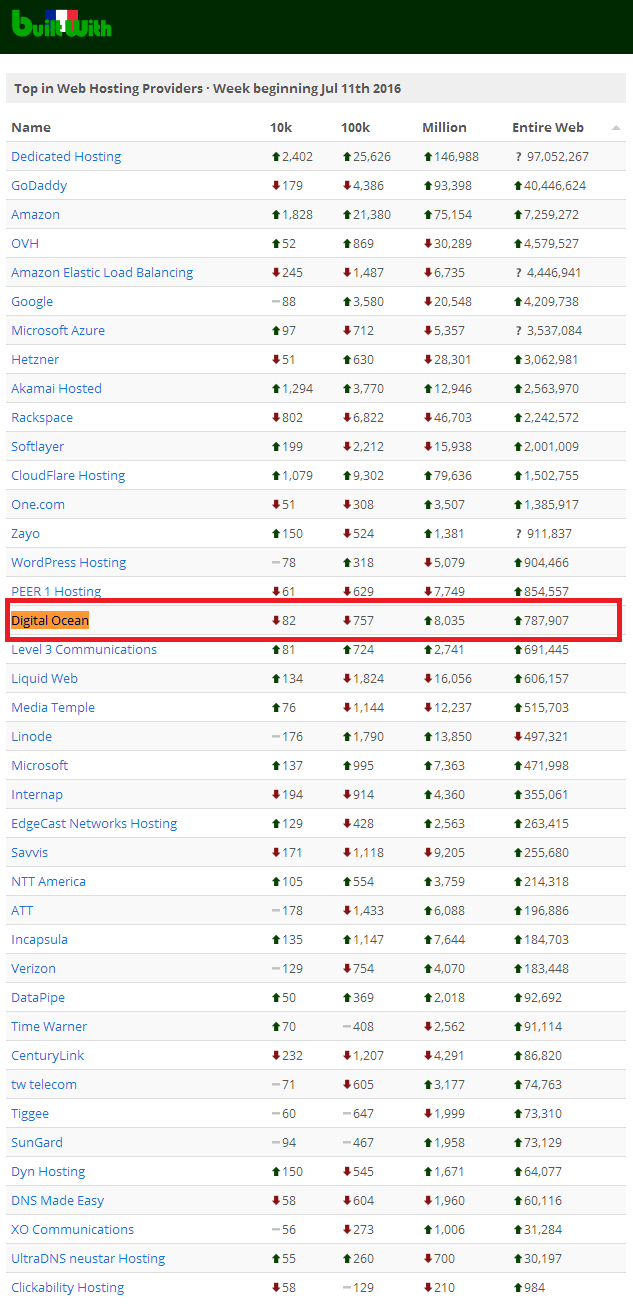The image size is (633, 1309).
Task: Select GoDaddy's 40,446,624 Entire Web value
Action: (x=556, y=185)
